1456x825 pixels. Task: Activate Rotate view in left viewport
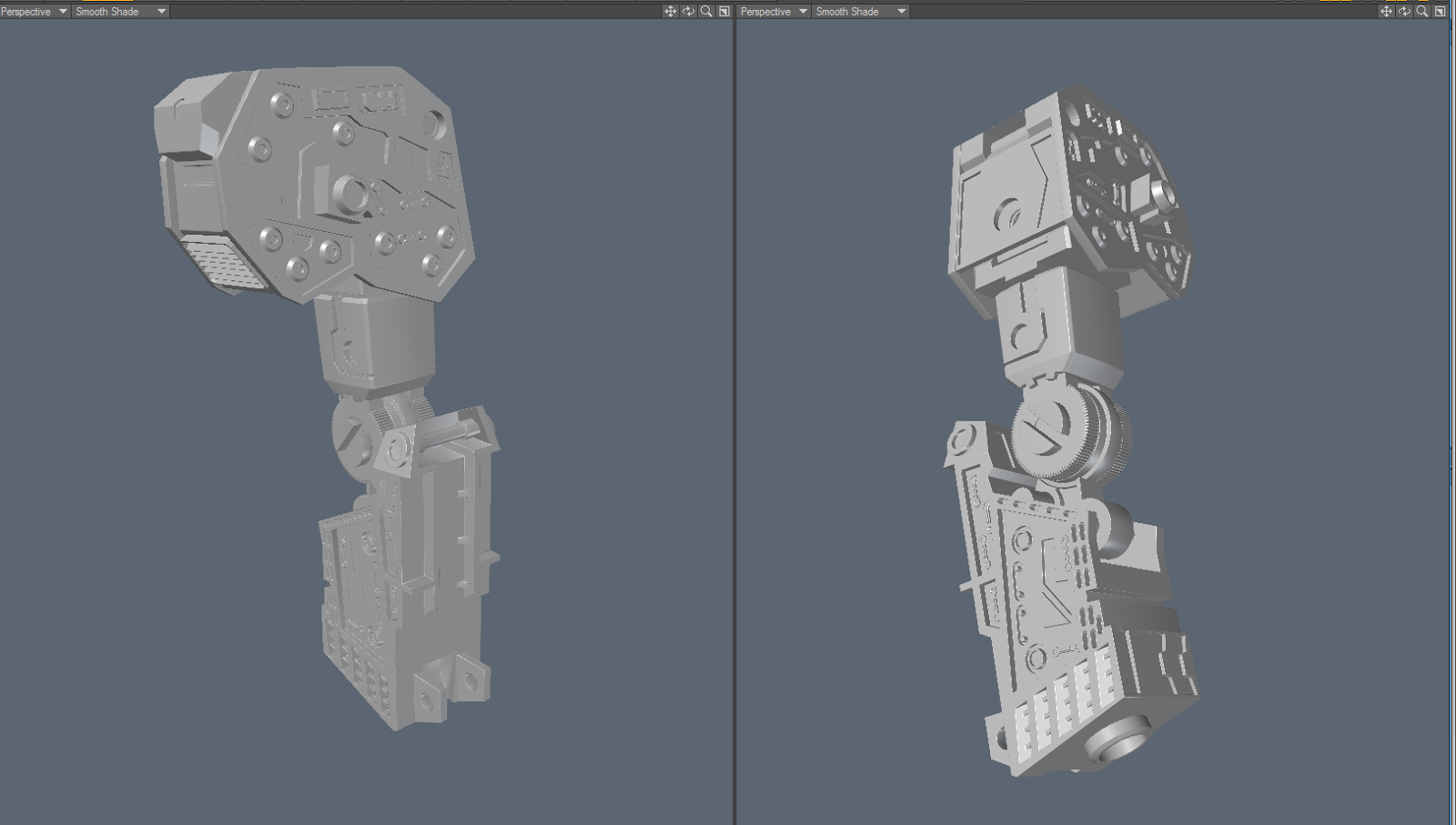688,12
